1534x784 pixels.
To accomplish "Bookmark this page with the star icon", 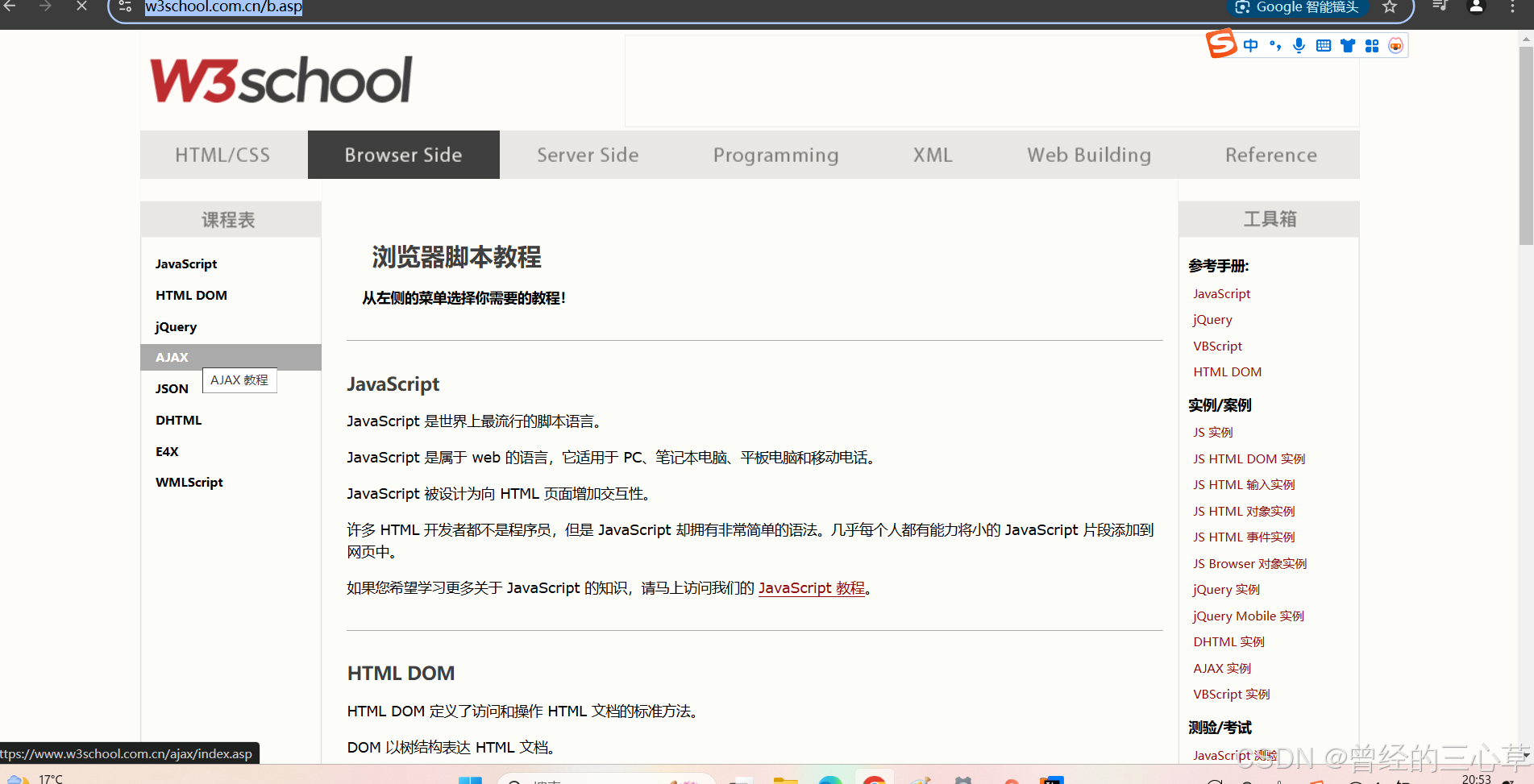I will [x=1390, y=7].
